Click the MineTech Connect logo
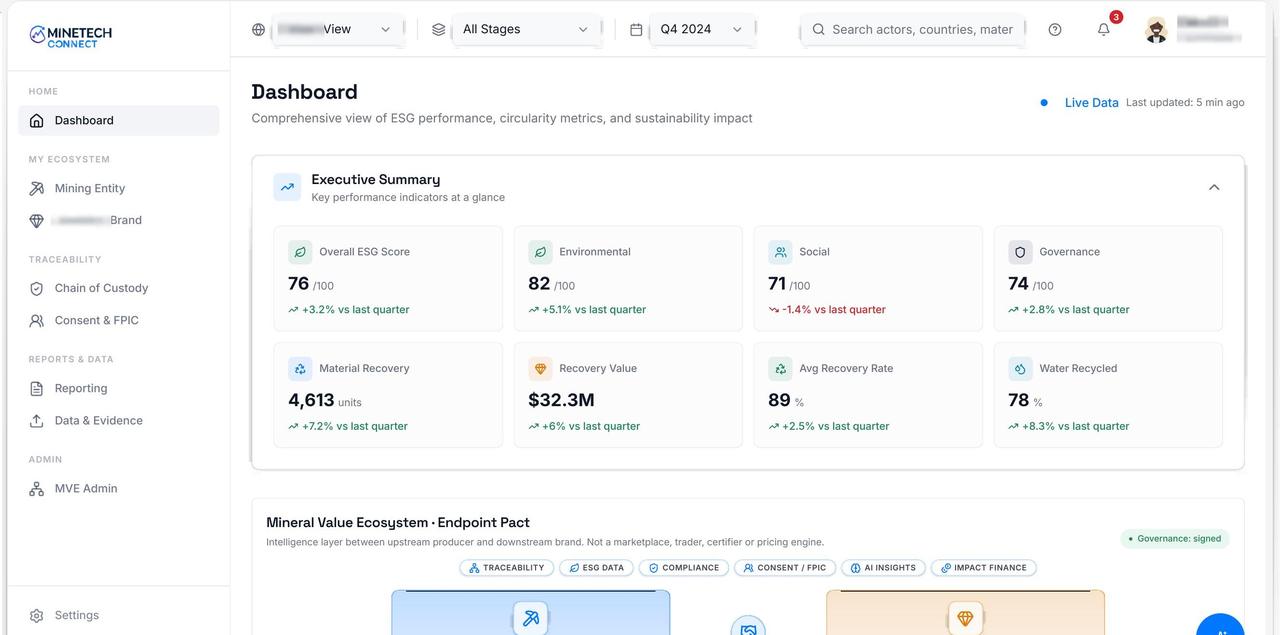This screenshot has width=1280, height=635. 71,36
